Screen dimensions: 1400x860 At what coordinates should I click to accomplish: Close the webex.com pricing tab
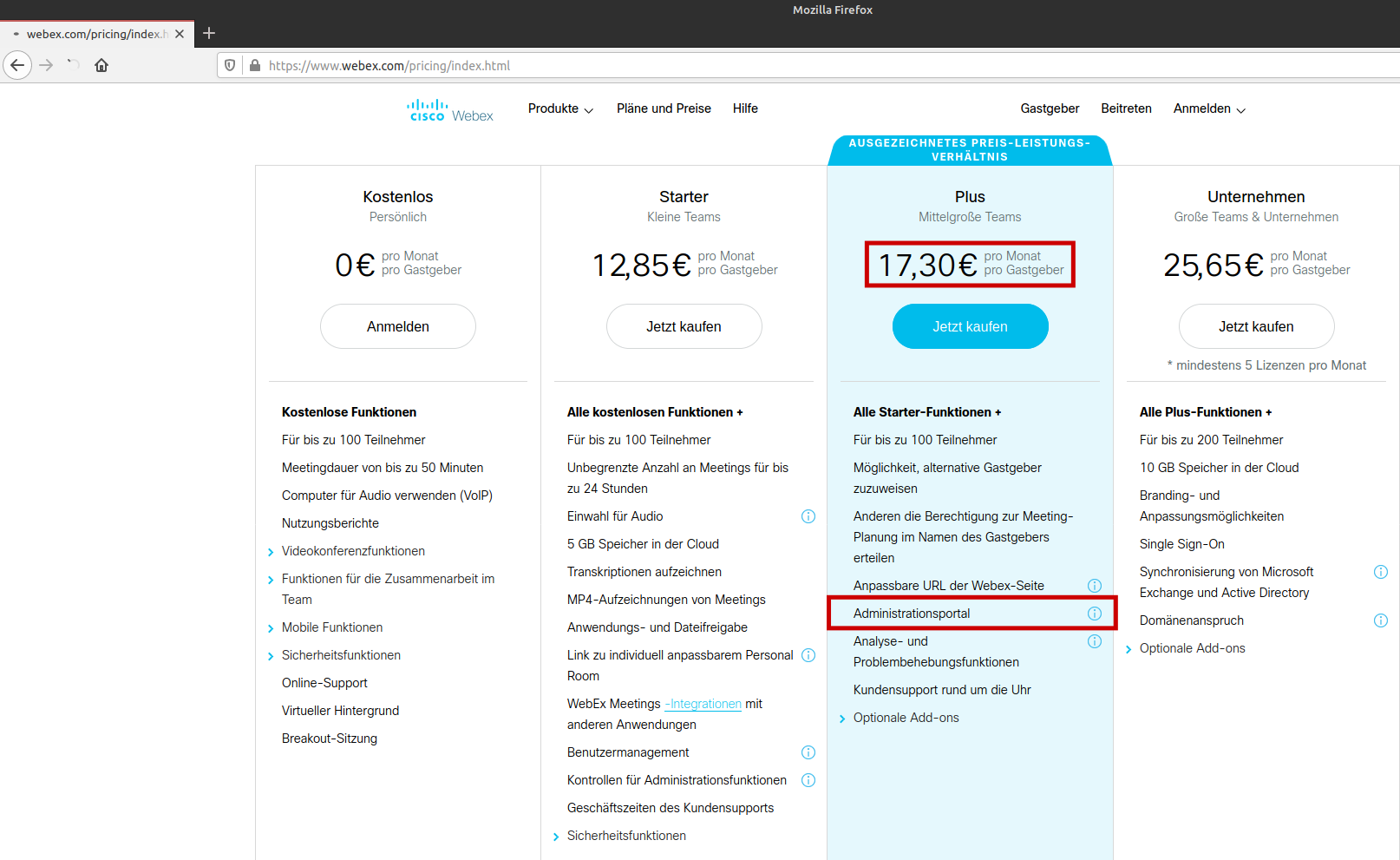180,34
